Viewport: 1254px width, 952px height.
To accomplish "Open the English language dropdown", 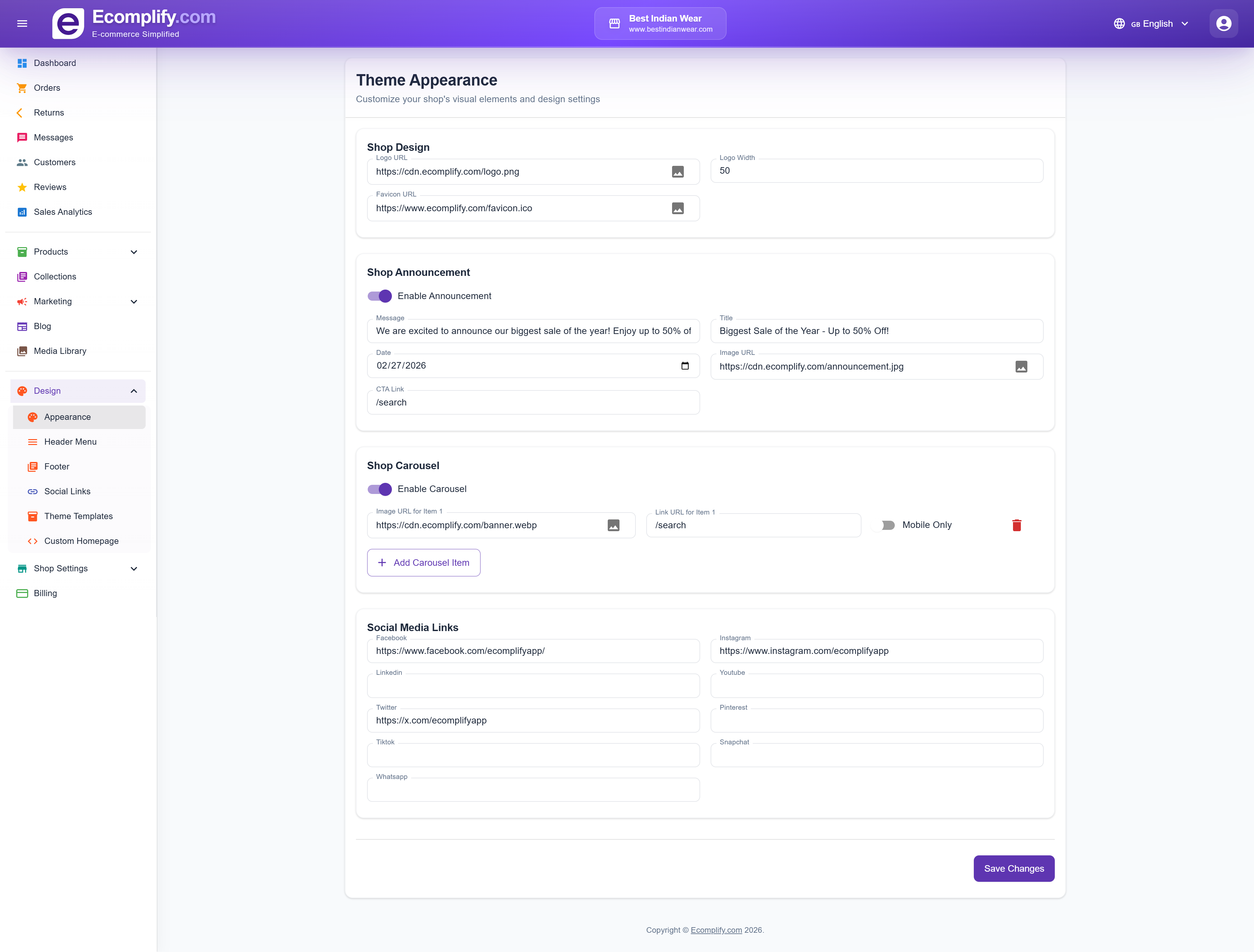I will click(1151, 23).
